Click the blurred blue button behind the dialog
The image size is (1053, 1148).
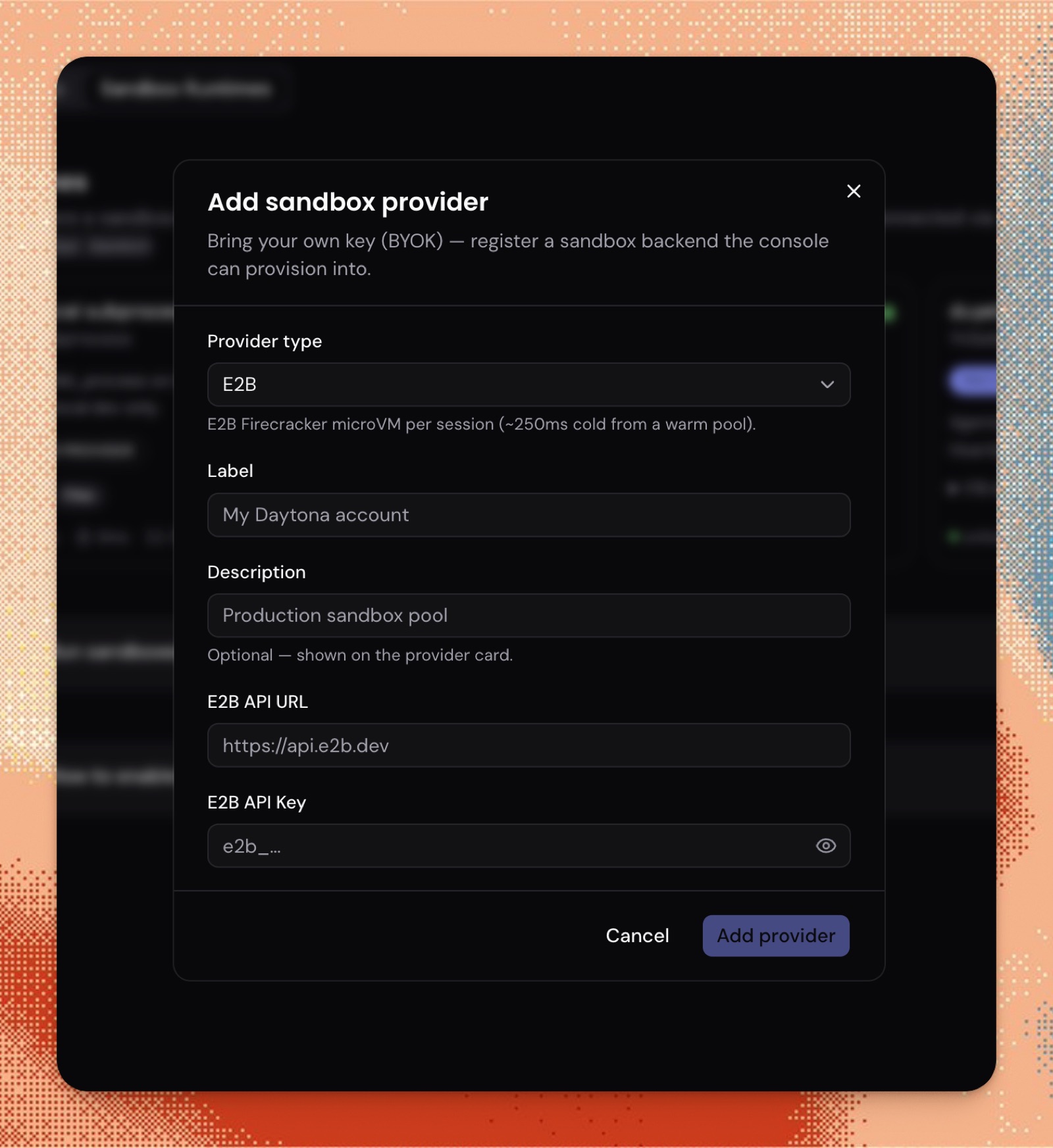click(972, 380)
